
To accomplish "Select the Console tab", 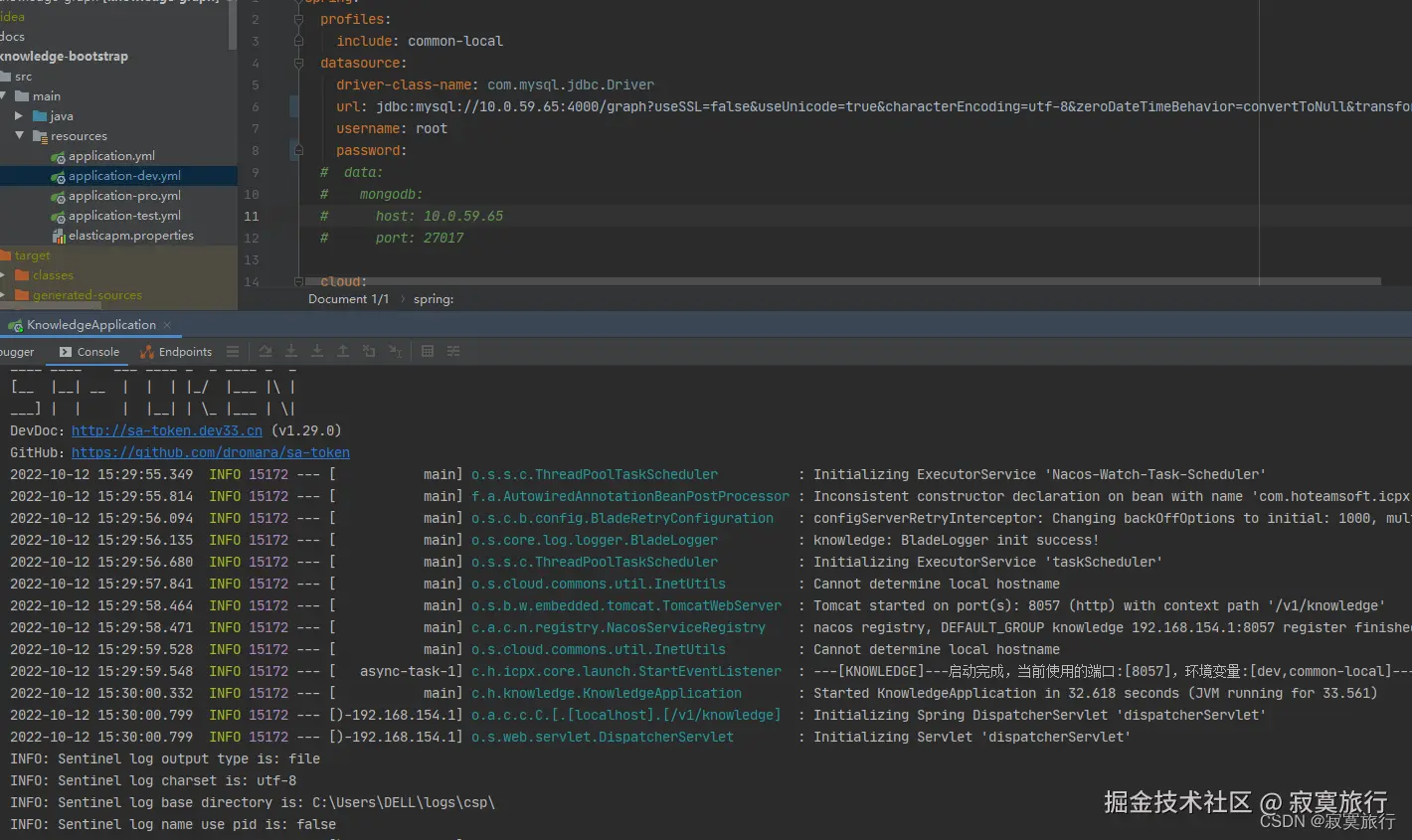I will pos(89,351).
